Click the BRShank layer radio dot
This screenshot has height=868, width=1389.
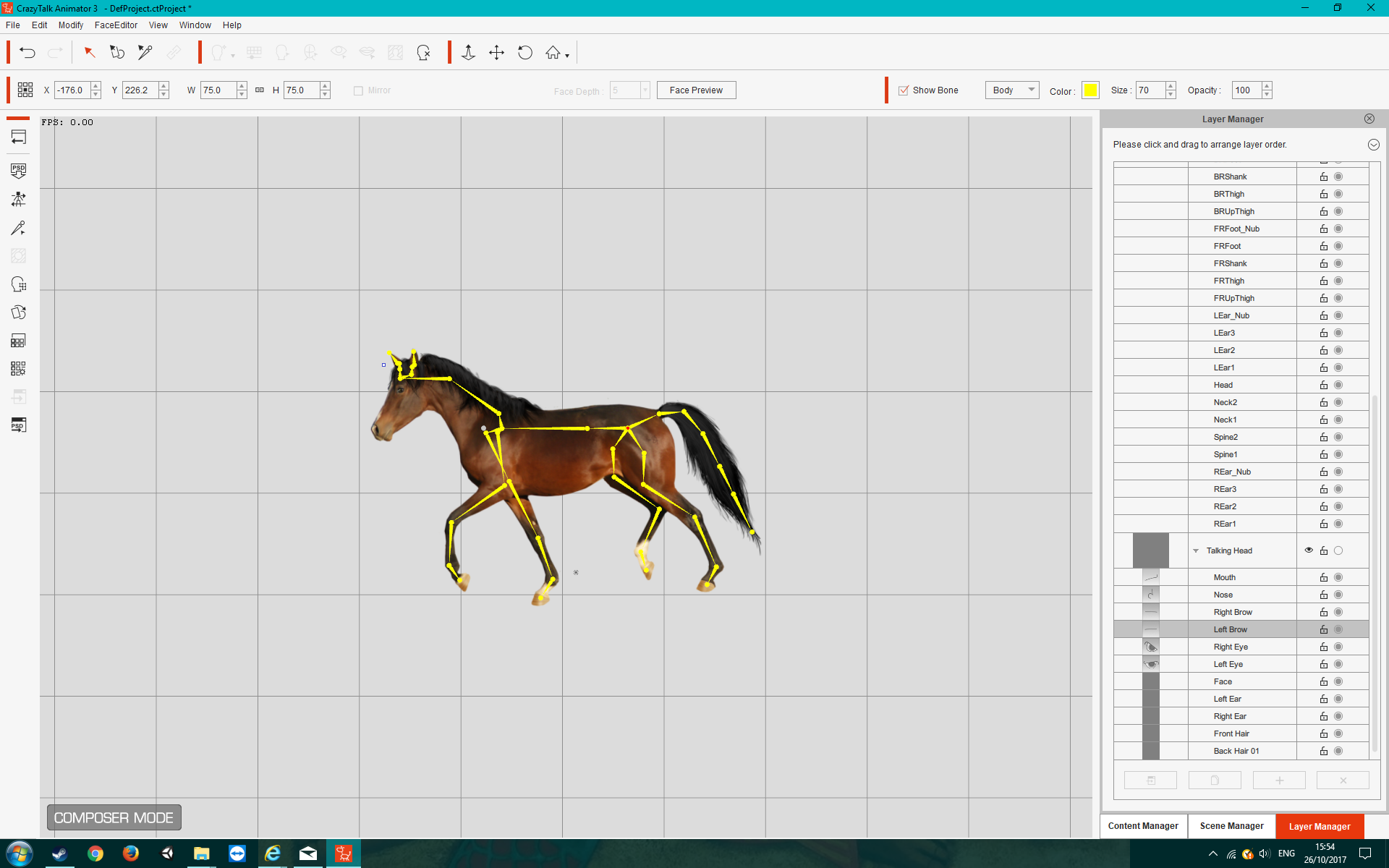click(x=1338, y=176)
